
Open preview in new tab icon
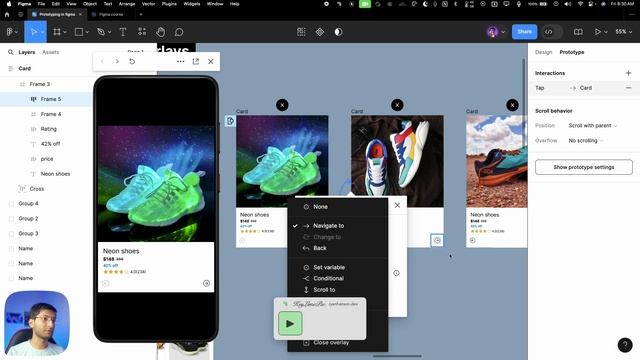coord(196,61)
